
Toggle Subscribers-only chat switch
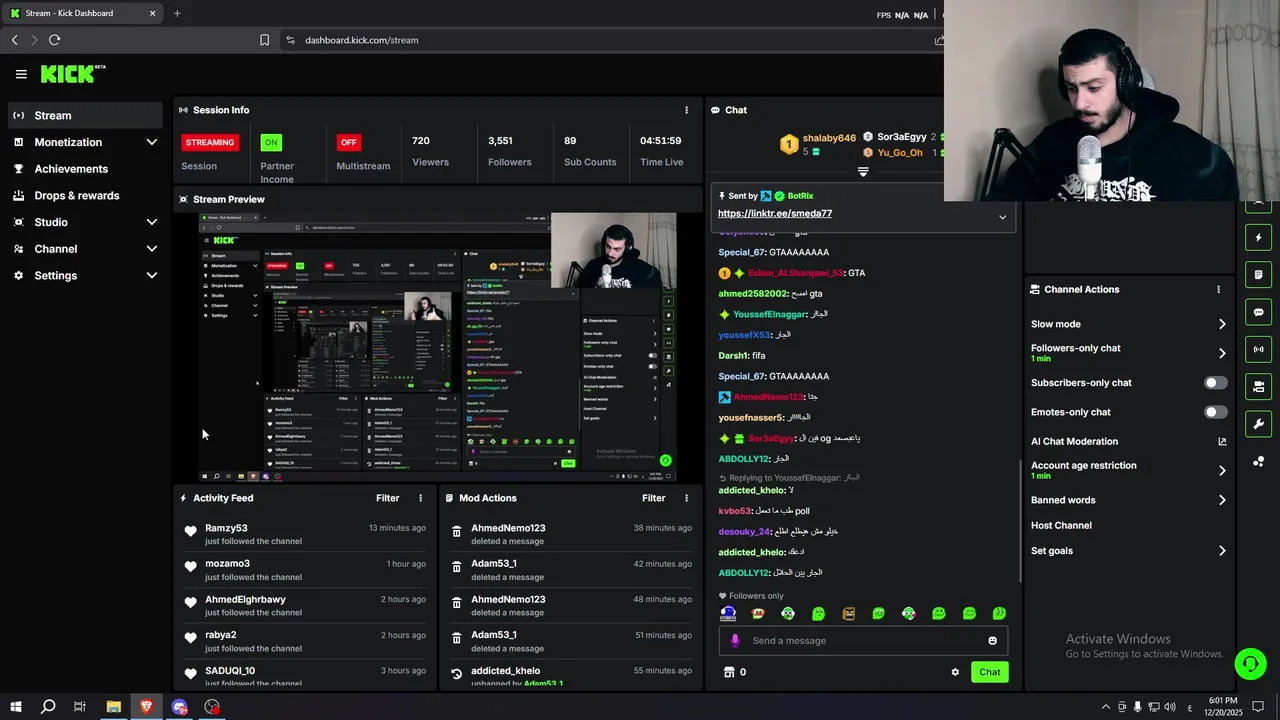pos(1216,383)
